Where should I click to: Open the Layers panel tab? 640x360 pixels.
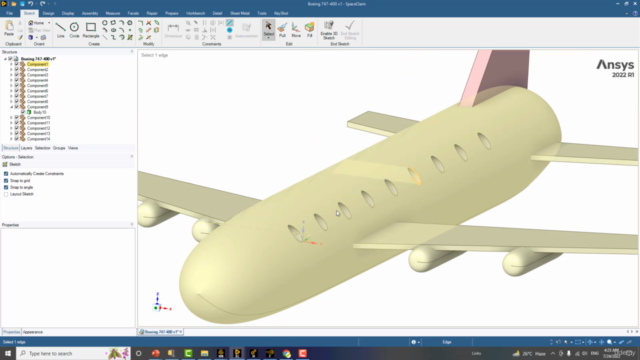click(27, 148)
